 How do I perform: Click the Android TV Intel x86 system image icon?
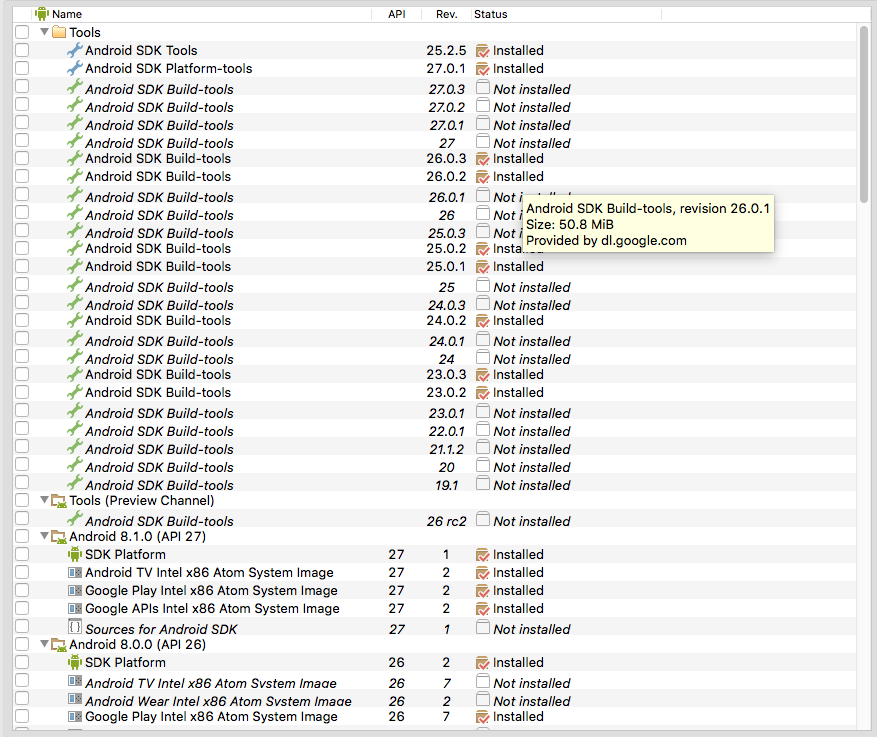pyautogui.click(x=75, y=572)
